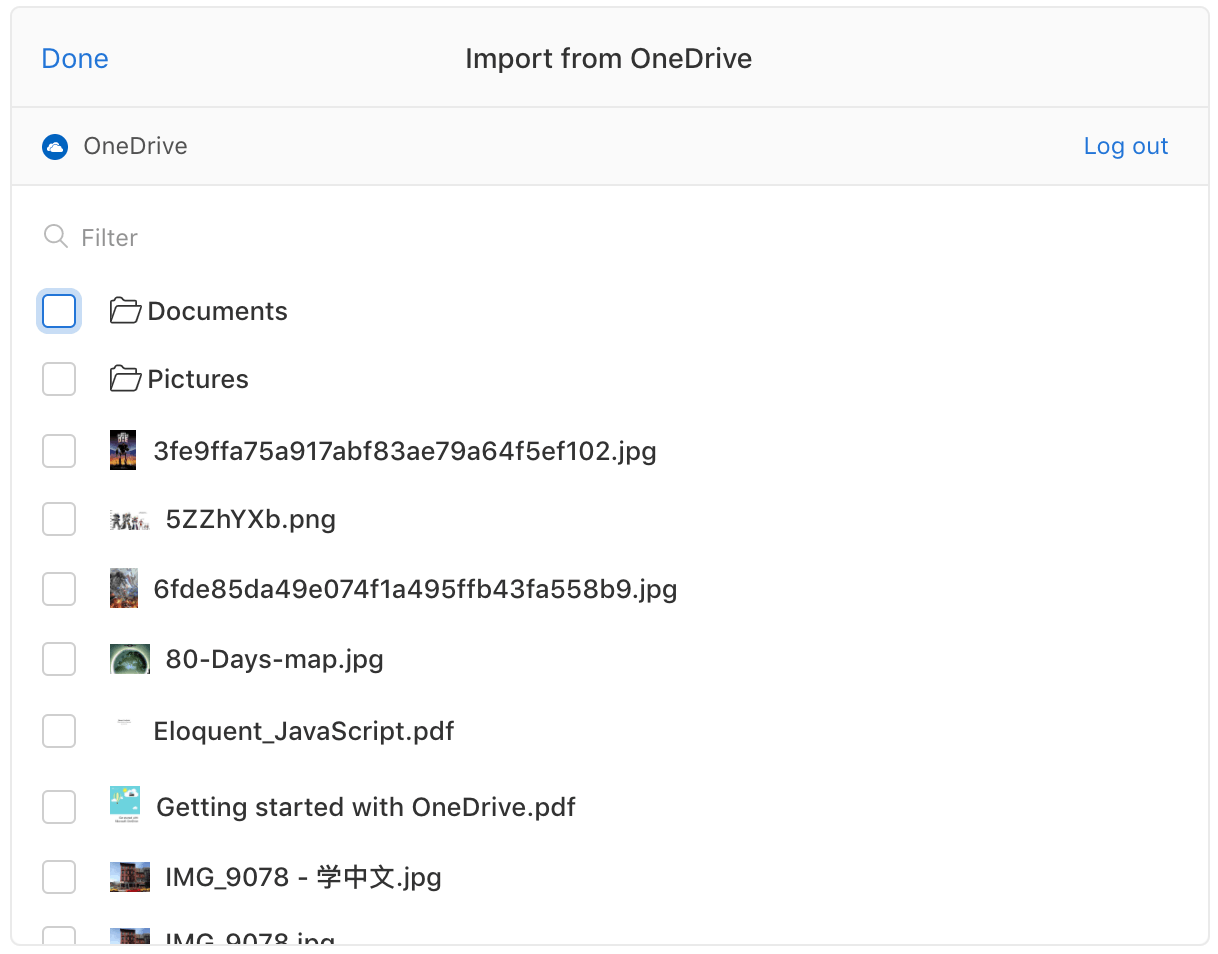Tick the 5ZZhYXb.png checkbox
Viewport: 1218px width, 954px height.
pyautogui.click(x=59, y=519)
